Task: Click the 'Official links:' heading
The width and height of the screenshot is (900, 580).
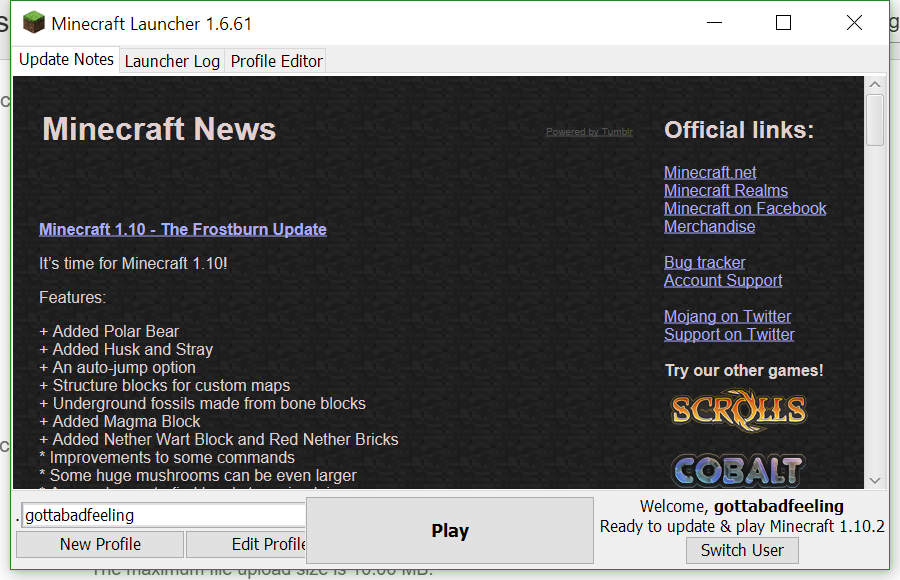Action: [x=739, y=130]
